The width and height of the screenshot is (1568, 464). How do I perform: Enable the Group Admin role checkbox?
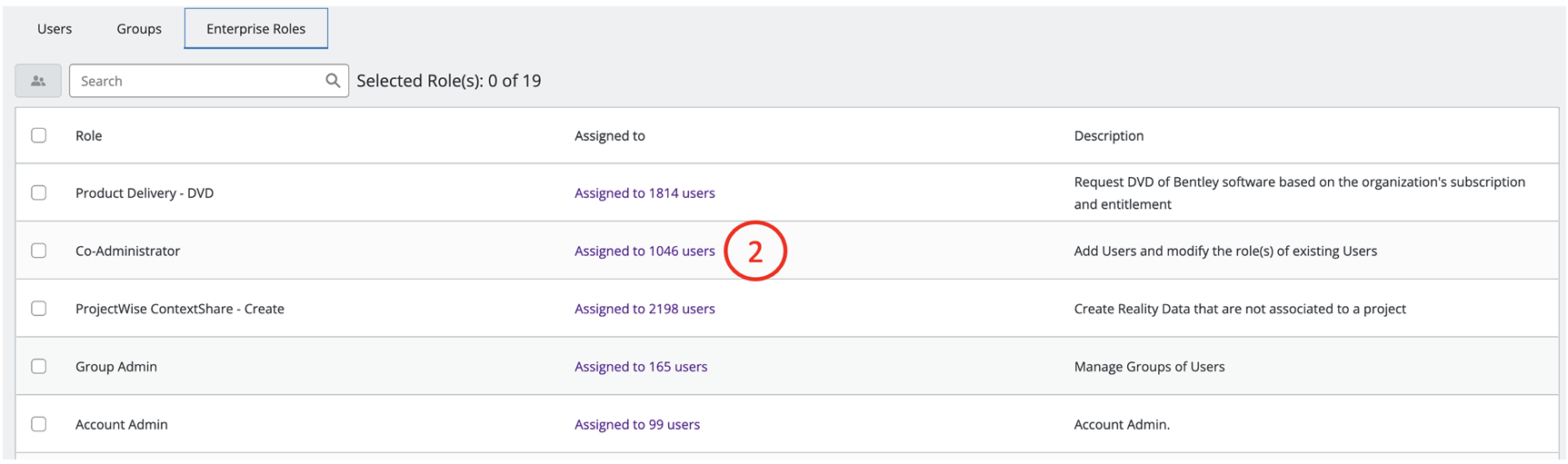pos(39,366)
